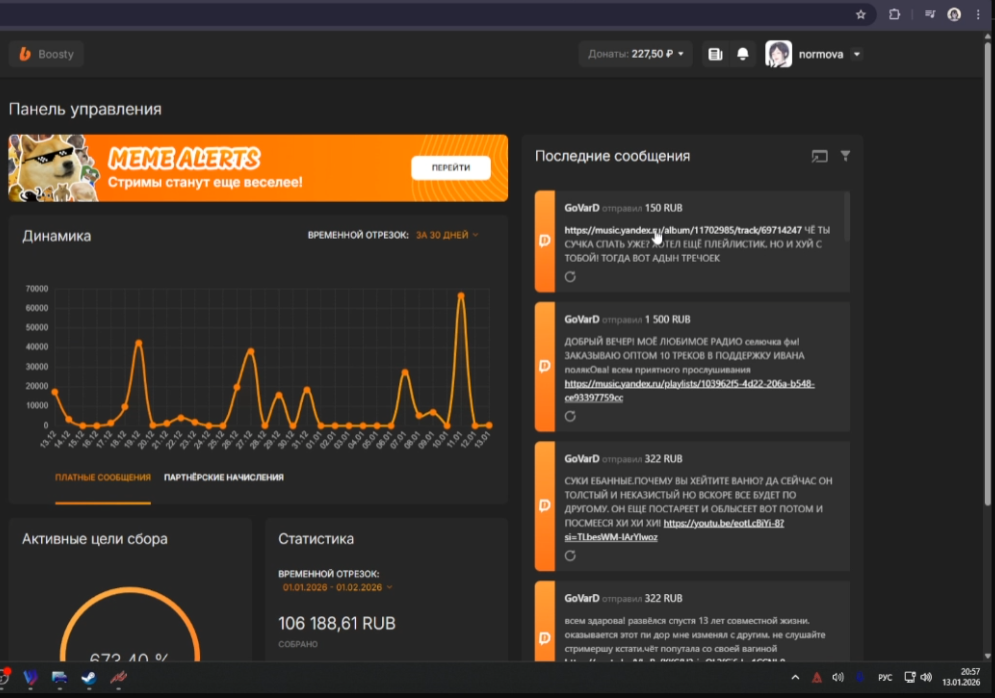
Task: Click the donation icon on 150 RUB message
Action: pyautogui.click(x=544, y=240)
